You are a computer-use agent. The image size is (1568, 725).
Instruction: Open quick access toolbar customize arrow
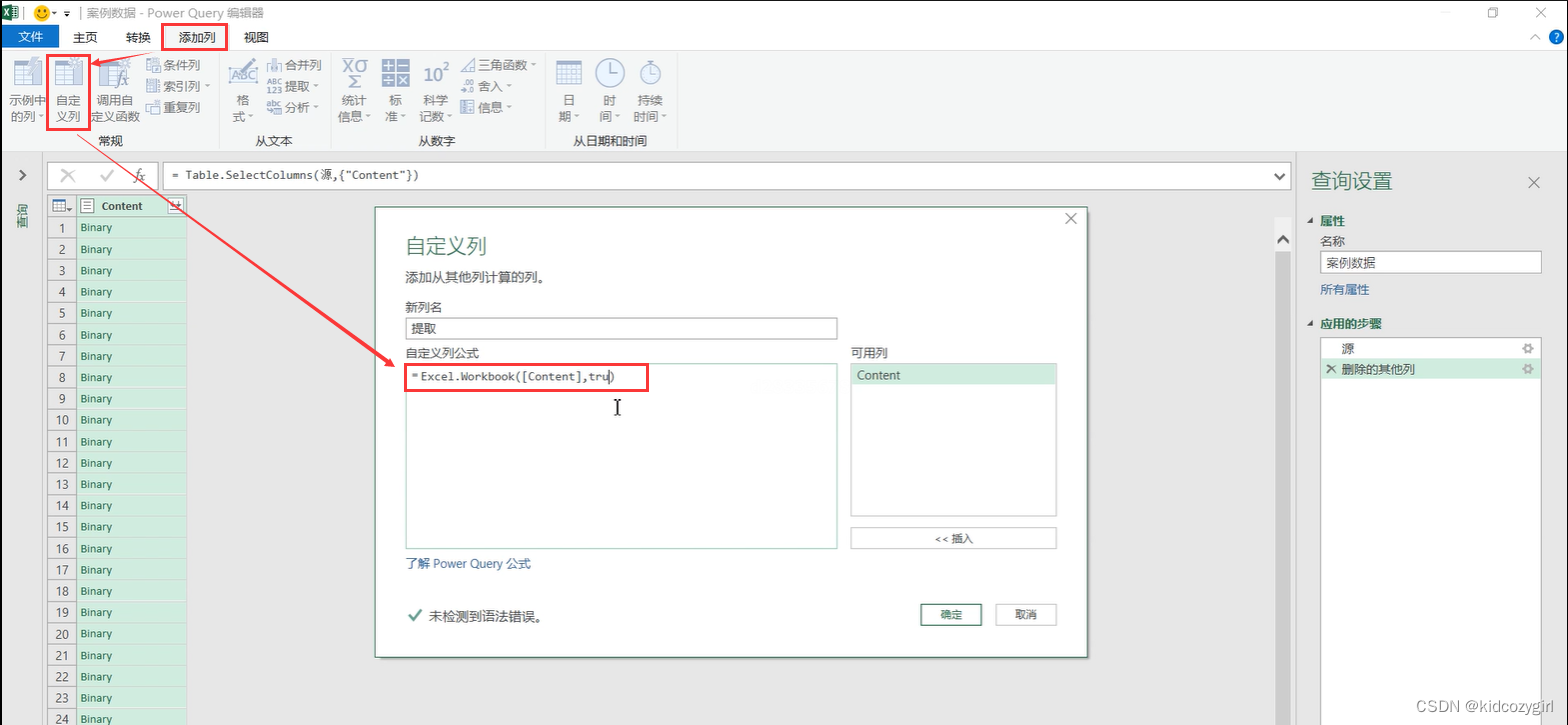tap(67, 14)
